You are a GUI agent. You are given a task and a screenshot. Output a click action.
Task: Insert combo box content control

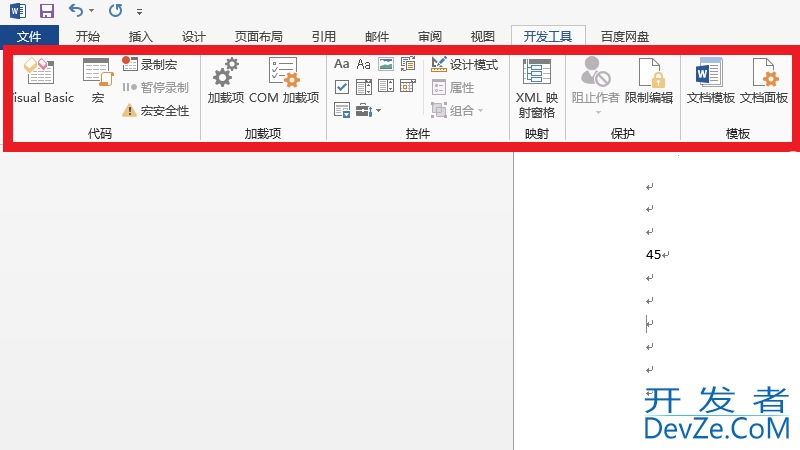click(x=363, y=87)
